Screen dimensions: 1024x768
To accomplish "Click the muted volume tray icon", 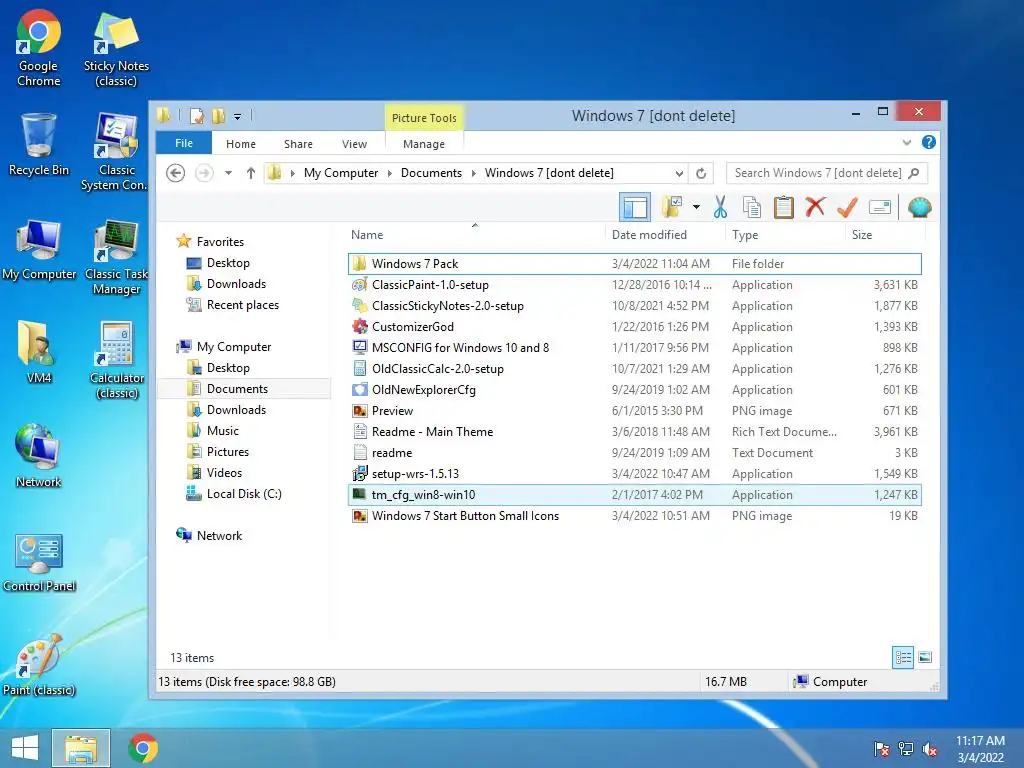I will click(929, 749).
